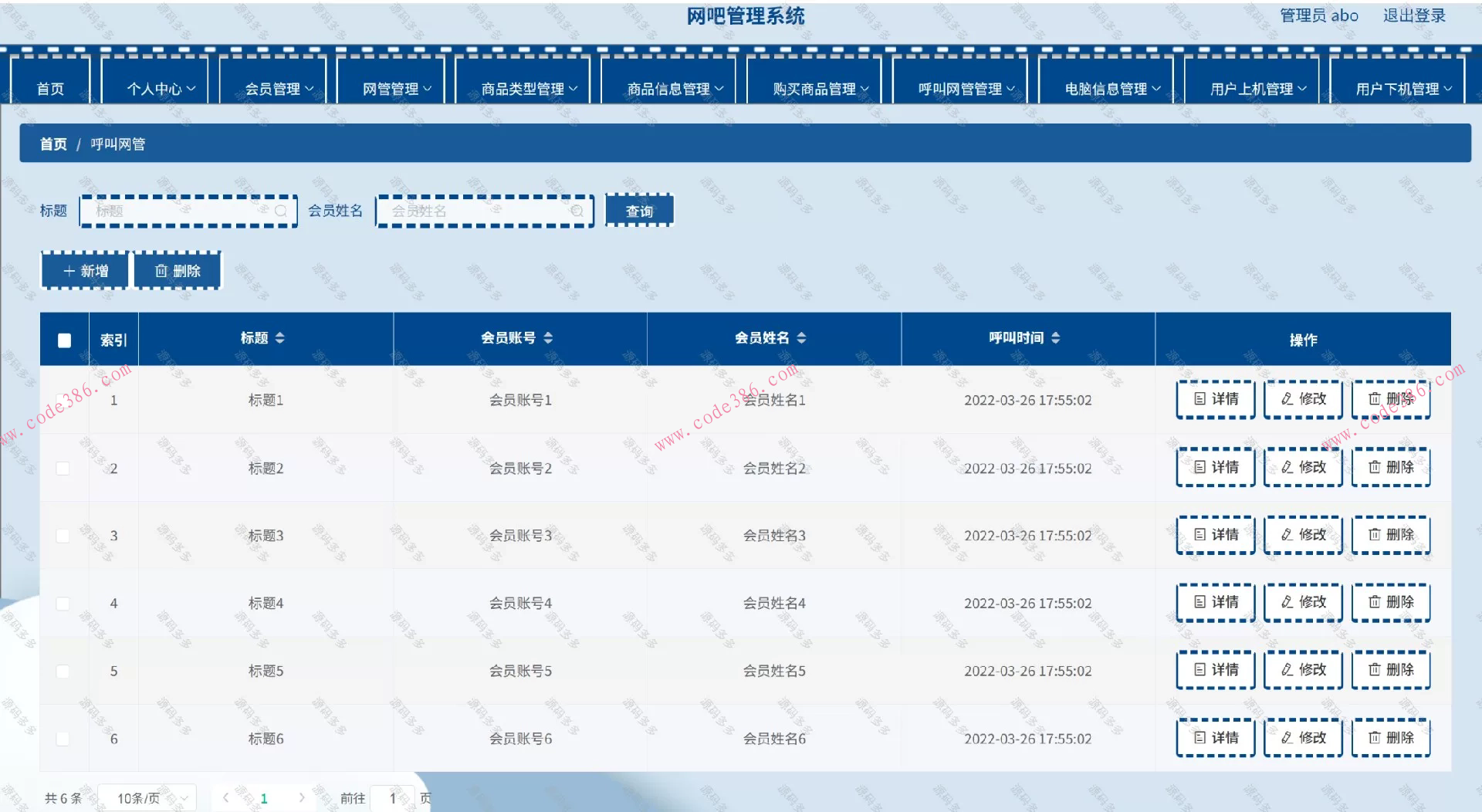View 详情 for row 标题4
Viewport: 1482px width, 812px height.
pyautogui.click(x=1216, y=602)
